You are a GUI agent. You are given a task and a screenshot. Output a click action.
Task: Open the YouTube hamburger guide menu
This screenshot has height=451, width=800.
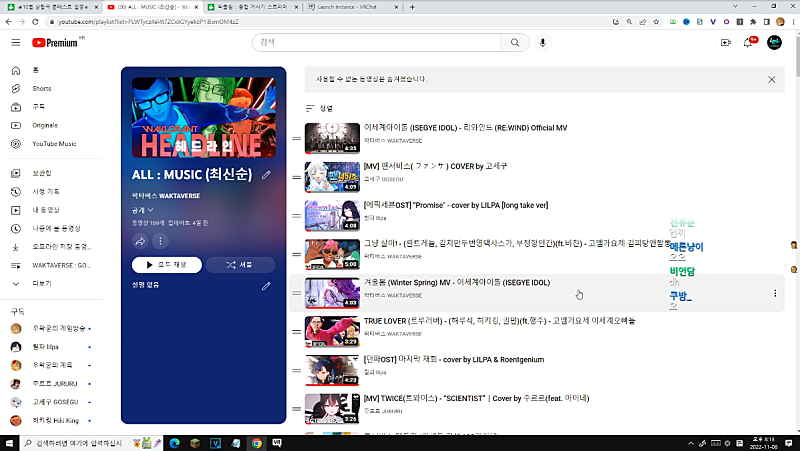point(16,42)
